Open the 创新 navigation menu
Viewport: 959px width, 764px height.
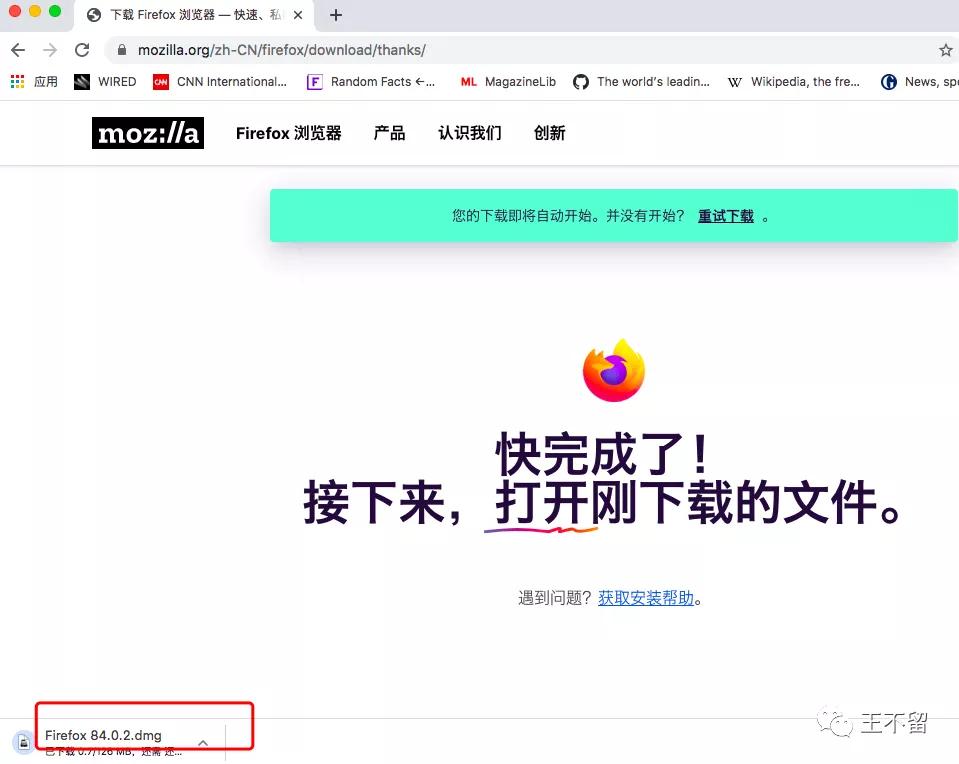549,133
